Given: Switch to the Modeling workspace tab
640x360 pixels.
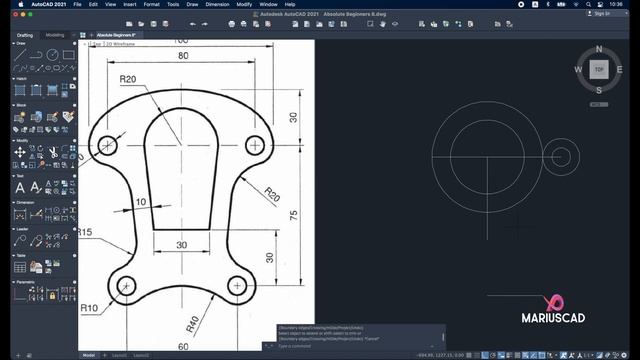Looking at the screenshot, I should point(55,35).
